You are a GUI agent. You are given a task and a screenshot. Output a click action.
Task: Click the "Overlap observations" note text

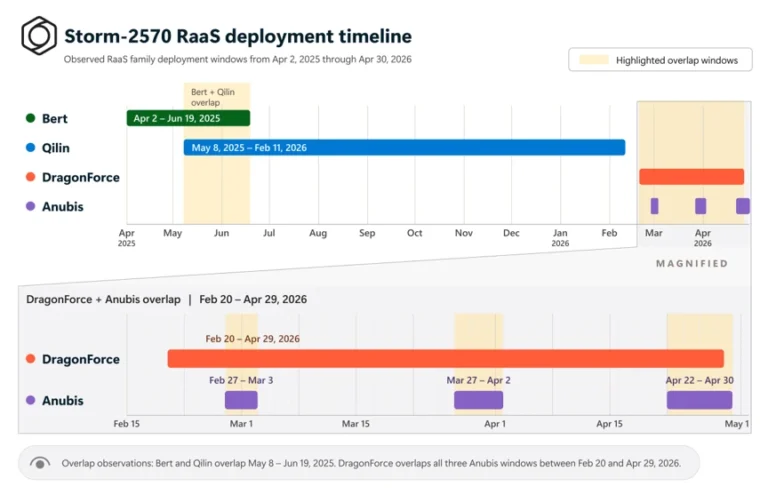371,463
